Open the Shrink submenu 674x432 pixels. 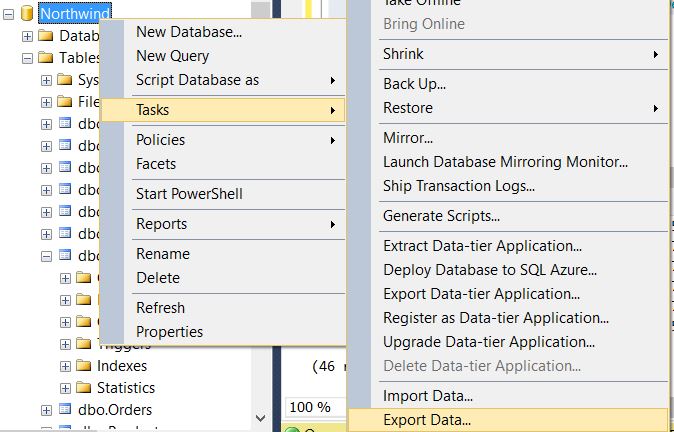tap(508, 54)
